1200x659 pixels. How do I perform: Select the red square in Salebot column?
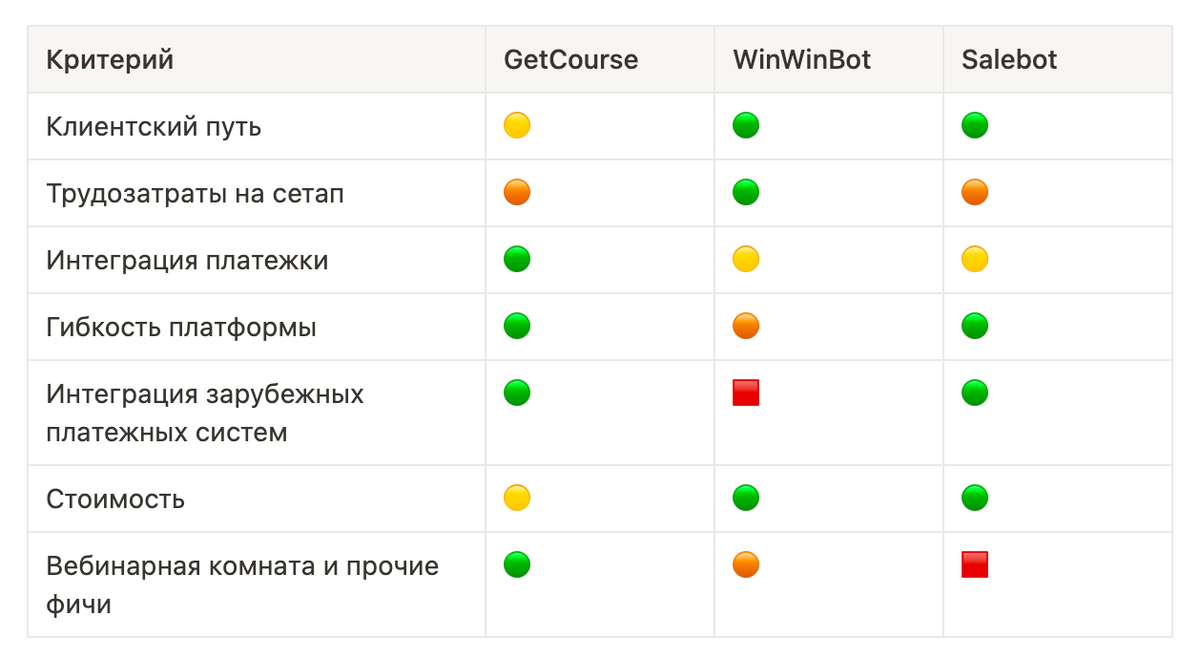[x=975, y=565]
